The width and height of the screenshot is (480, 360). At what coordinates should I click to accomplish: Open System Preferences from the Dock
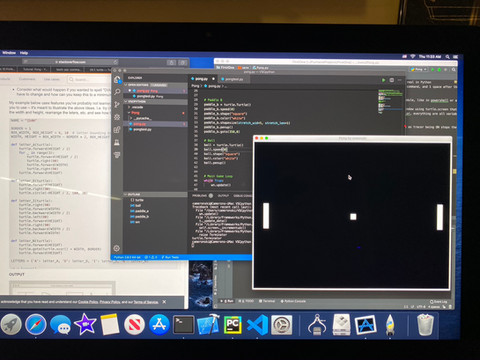282,324
